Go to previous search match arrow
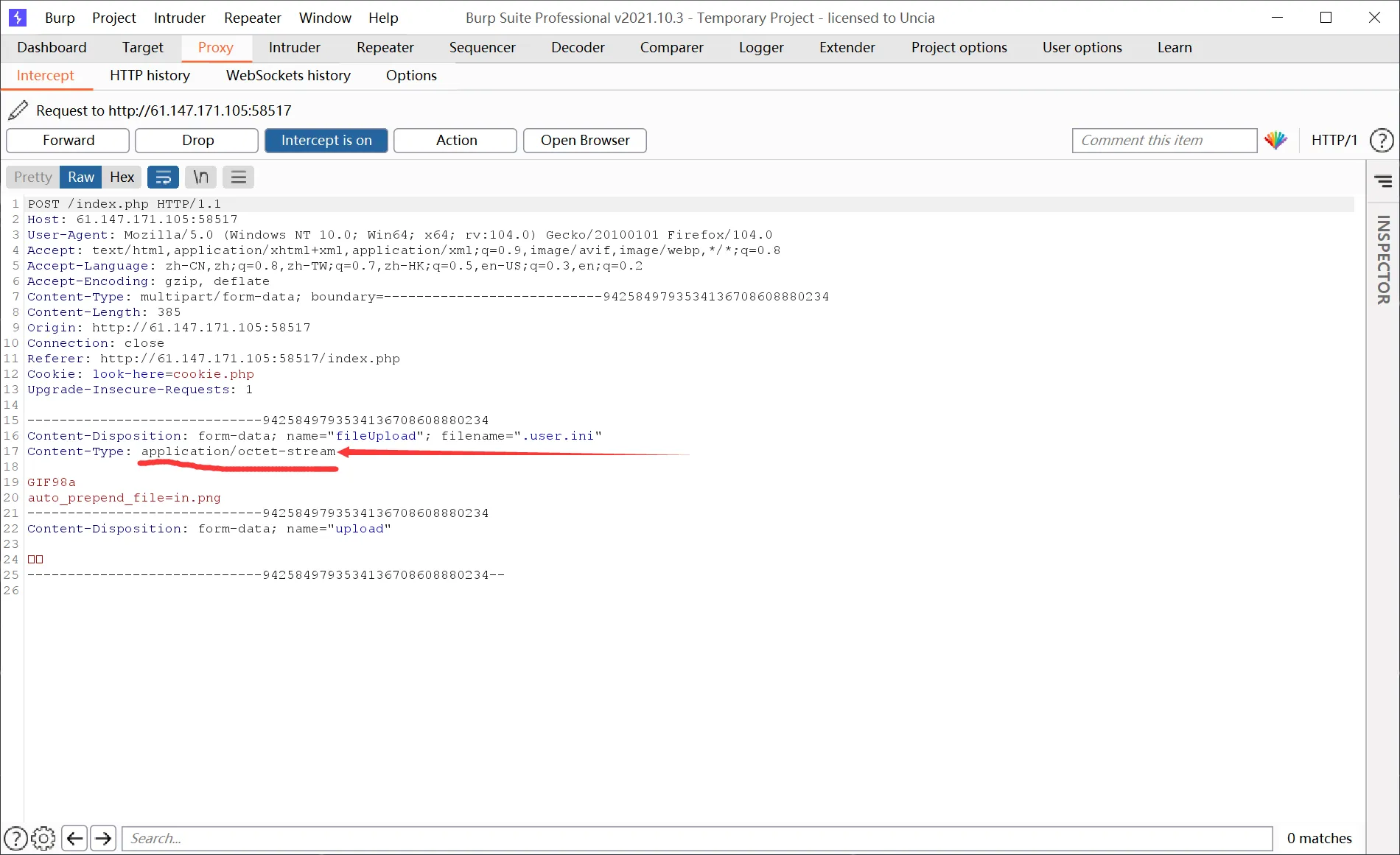 74,838
